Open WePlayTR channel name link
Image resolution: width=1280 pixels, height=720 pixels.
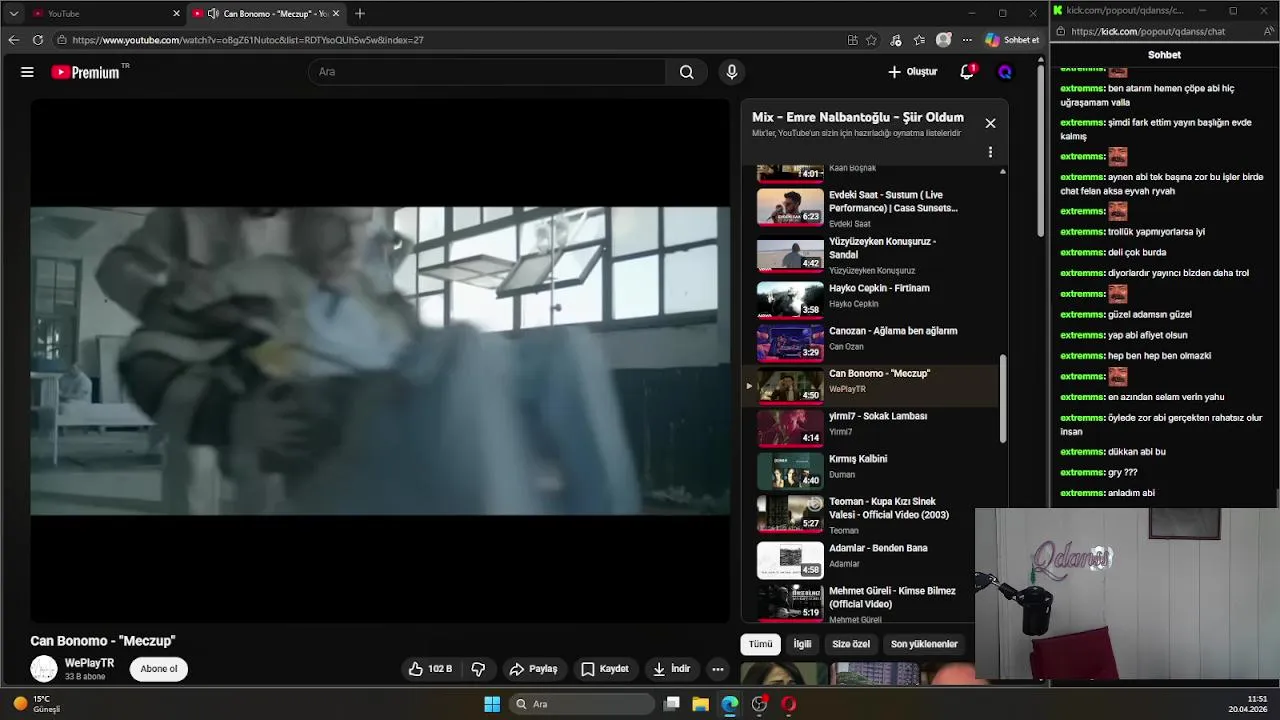(x=89, y=663)
